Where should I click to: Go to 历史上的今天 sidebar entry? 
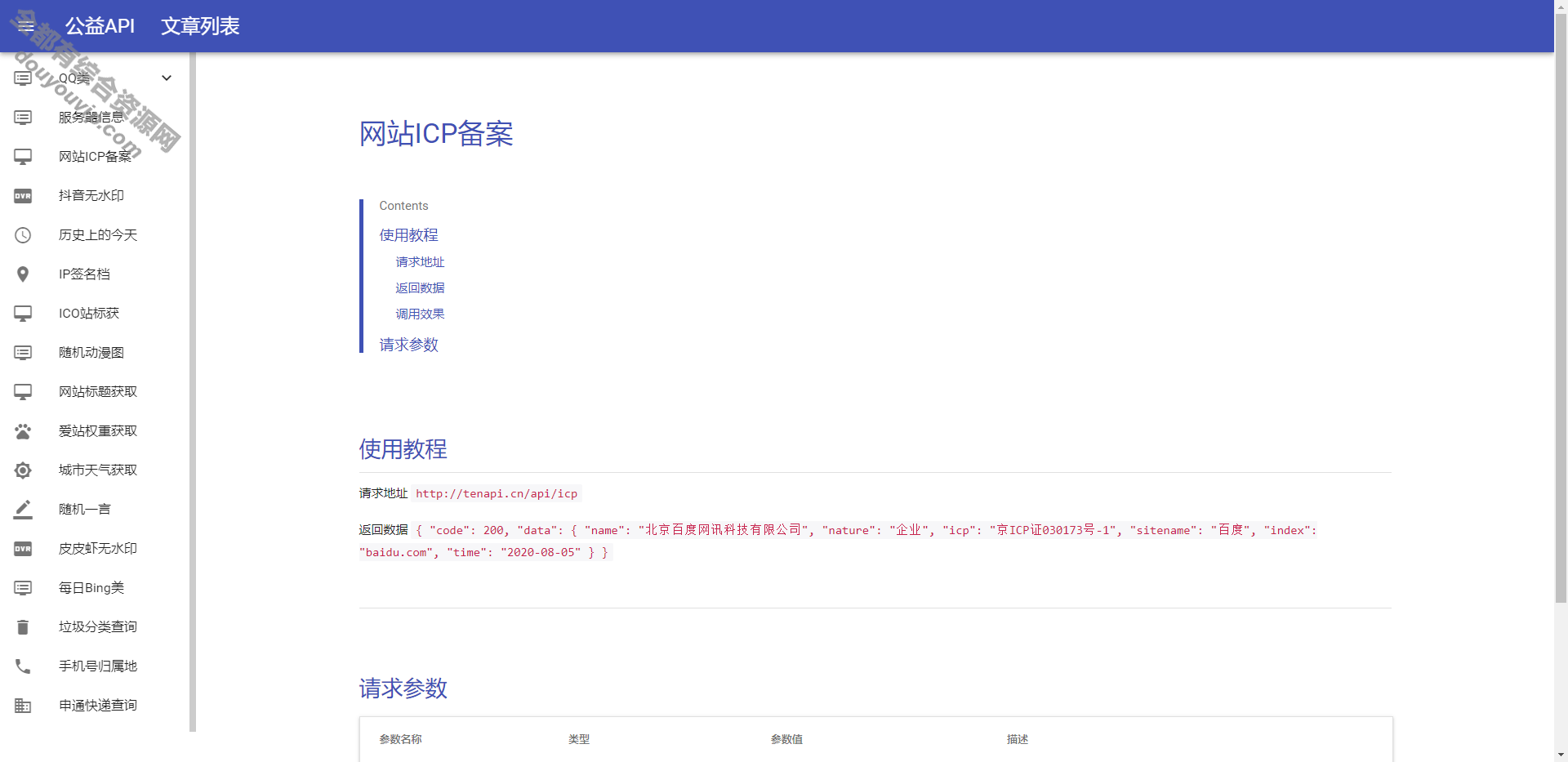98,235
